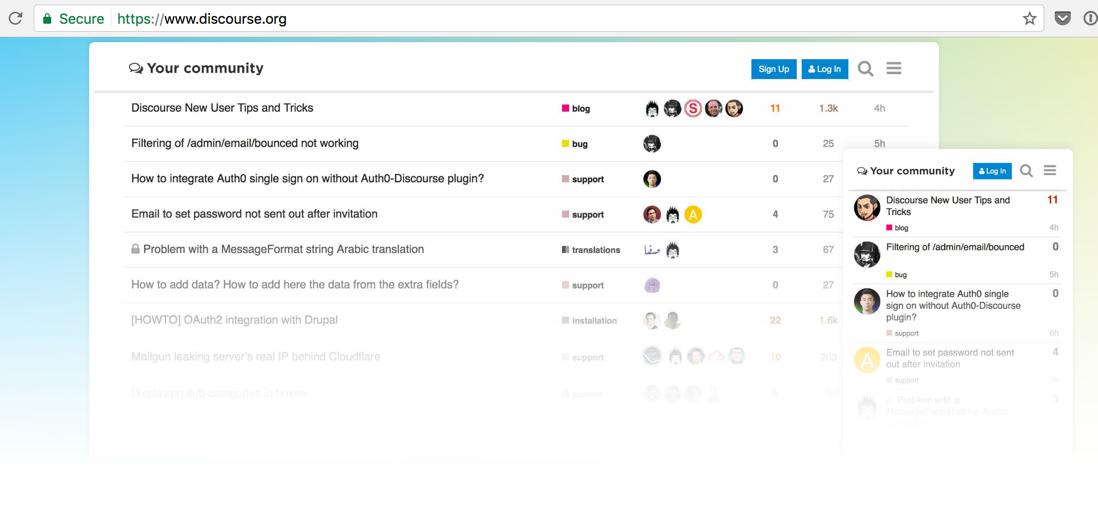
Task: Click the first spiky-hair avatar on Tips and Tricks row
Action: [652, 108]
